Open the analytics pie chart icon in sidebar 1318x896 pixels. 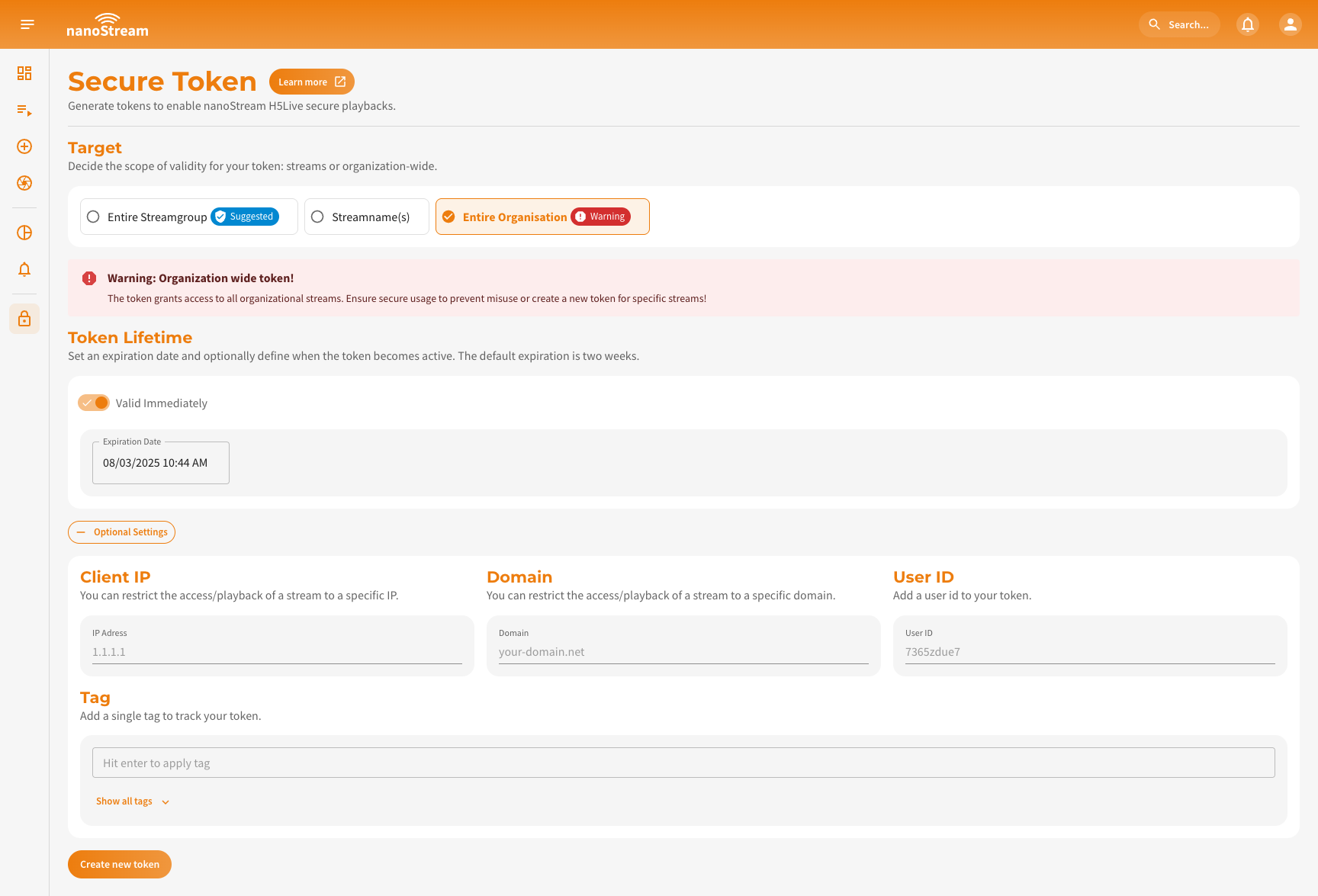point(24,233)
